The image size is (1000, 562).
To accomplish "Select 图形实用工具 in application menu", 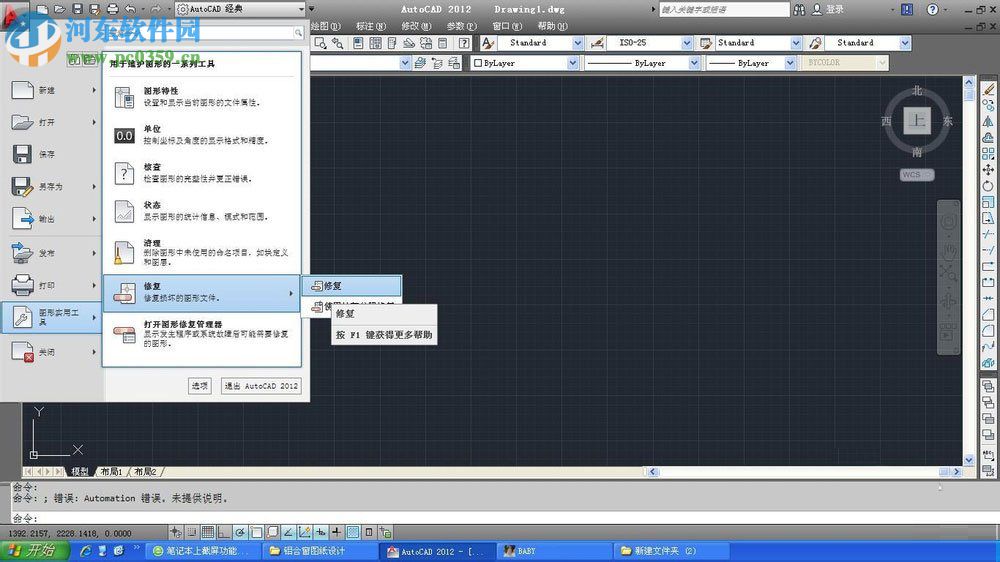I will [x=52, y=317].
